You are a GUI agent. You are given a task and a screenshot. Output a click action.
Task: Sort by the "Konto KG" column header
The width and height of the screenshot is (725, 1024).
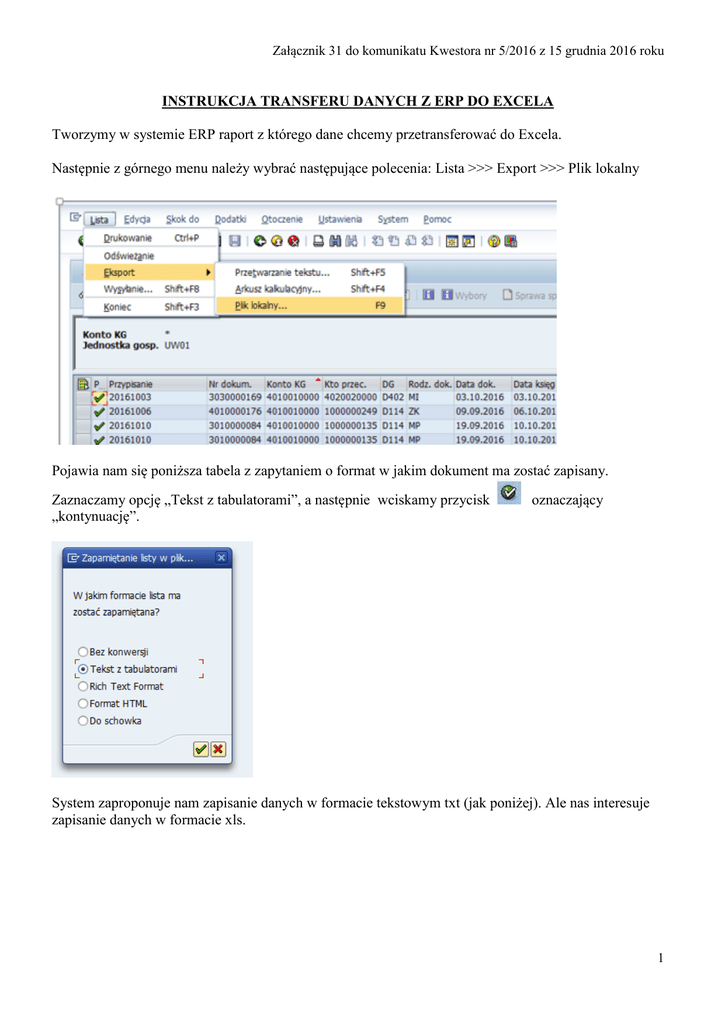click(x=285, y=383)
